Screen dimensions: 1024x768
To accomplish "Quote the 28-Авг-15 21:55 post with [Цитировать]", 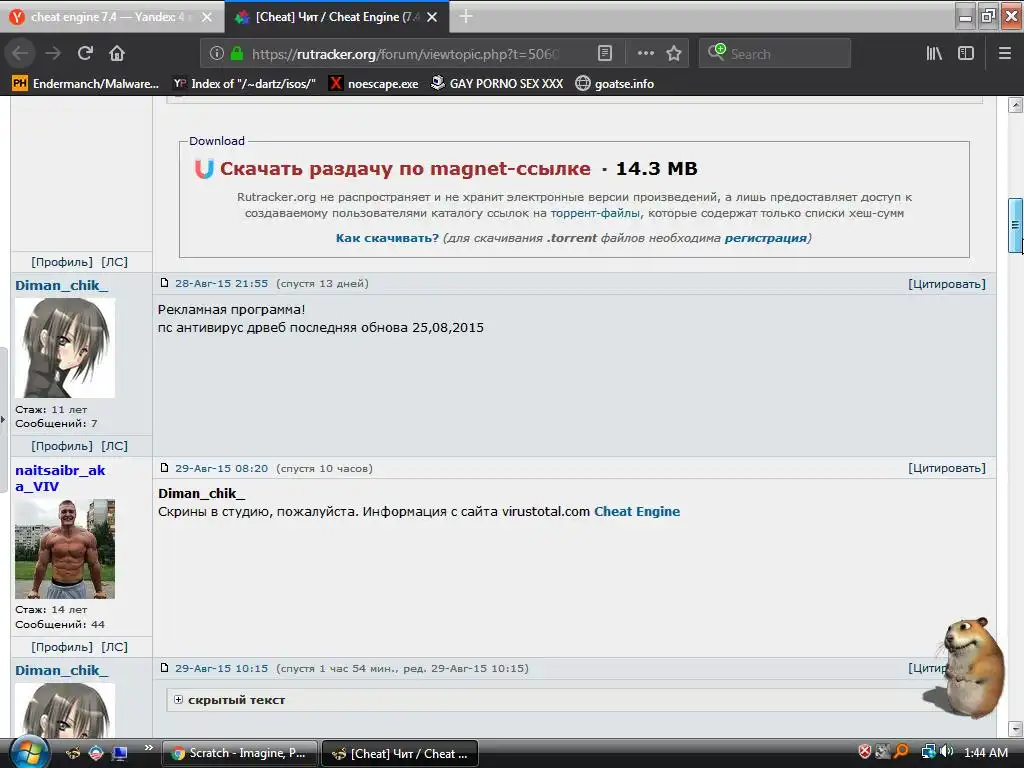I will [947, 284].
